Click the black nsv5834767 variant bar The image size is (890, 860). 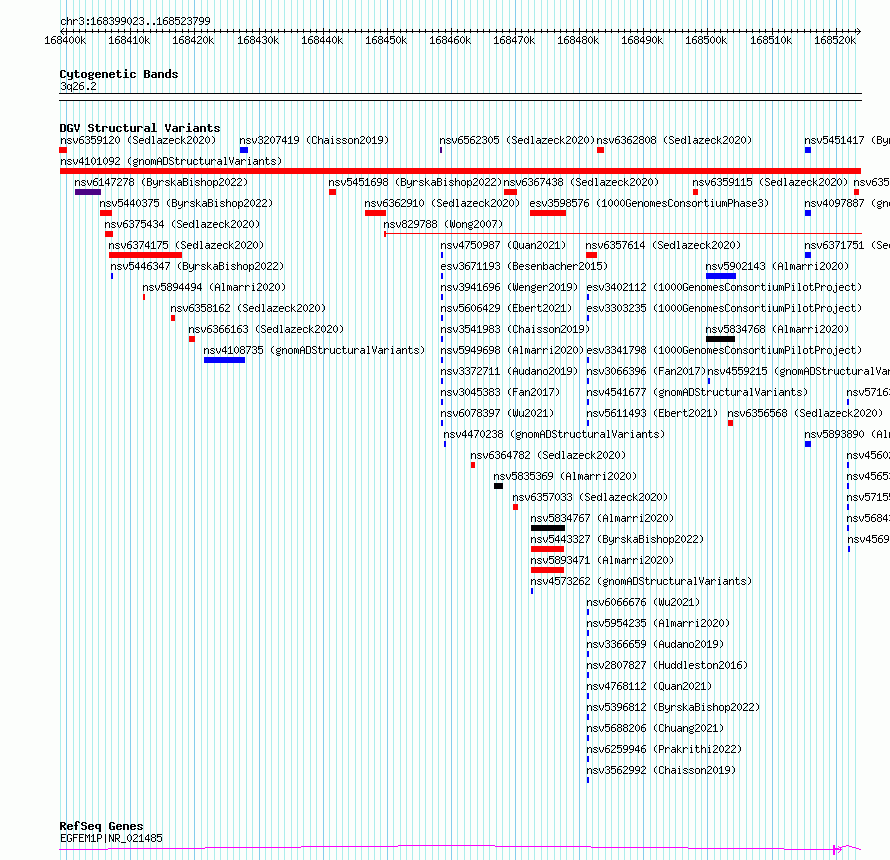click(x=548, y=528)
